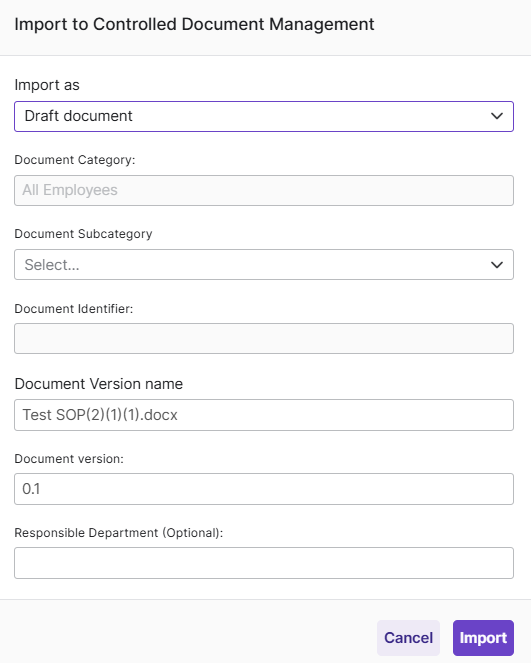The width and height of the screenshot is (531, 663).
Task: Open the Subcategory 'Select...' combo box
Action: [x=264, y=265]
